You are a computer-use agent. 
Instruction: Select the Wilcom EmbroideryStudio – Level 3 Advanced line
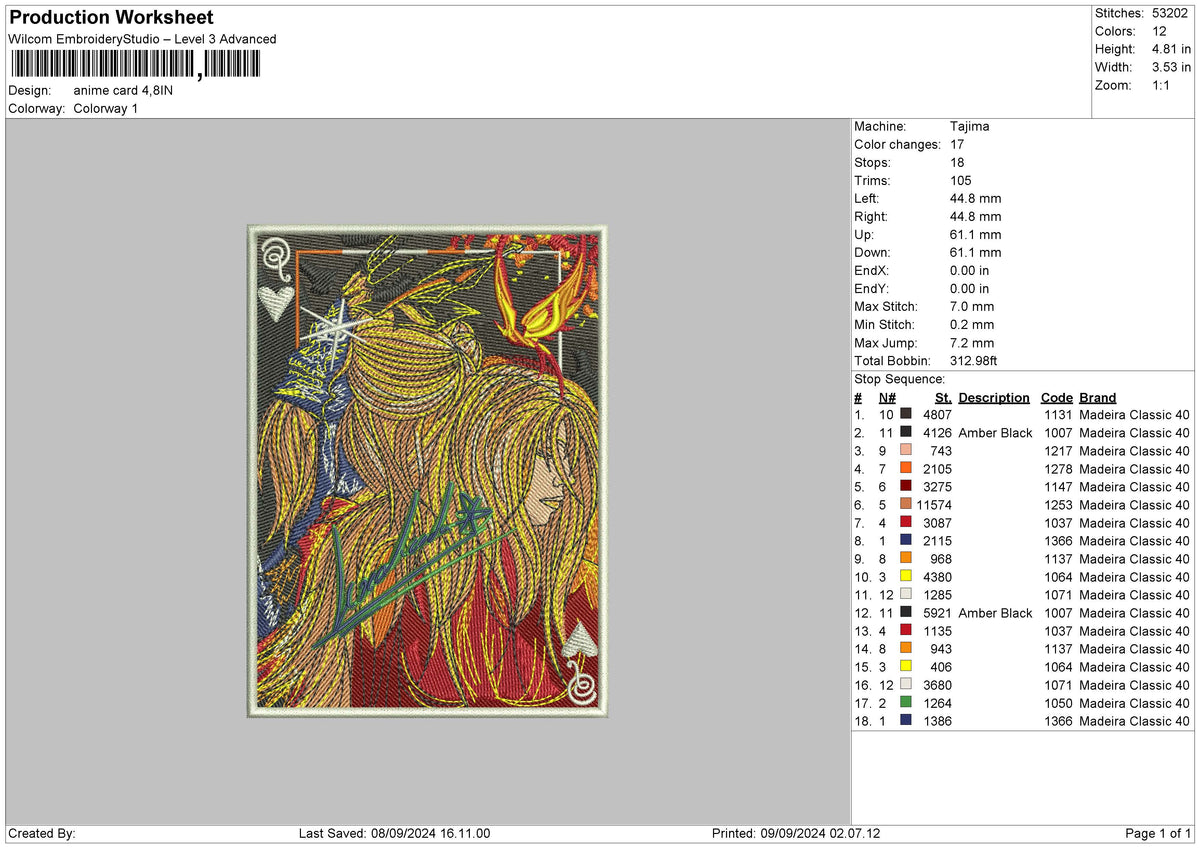pyautogui.click(x=142, y=39)
